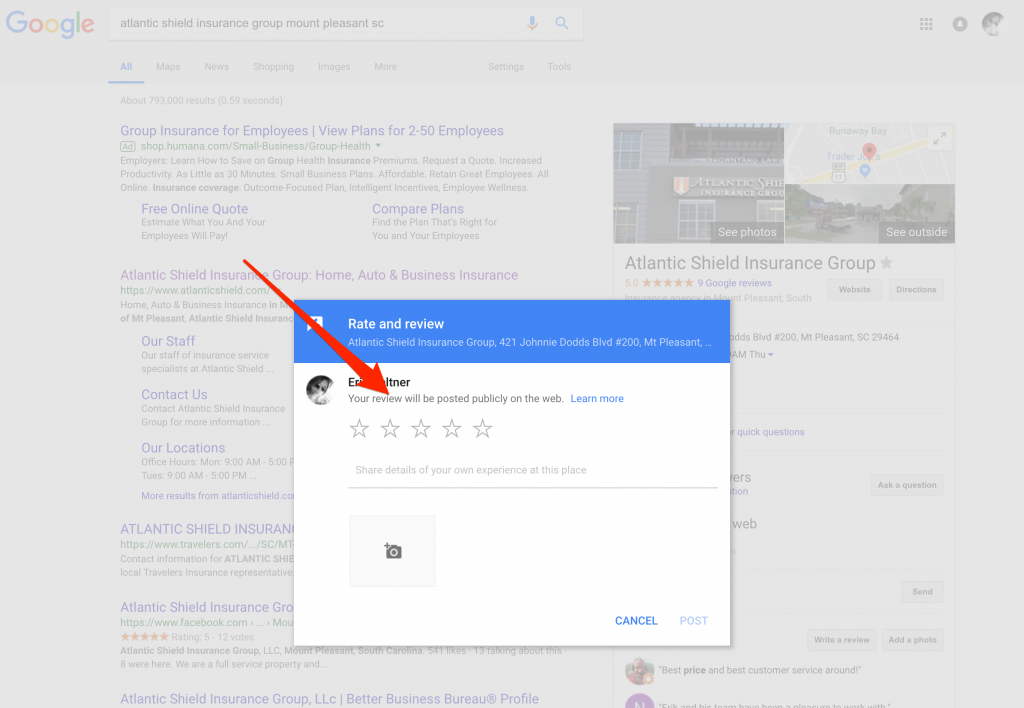Viewport: 1024px width, 708px height.
Task: Switch to the News tab
Action: (216, 67)
